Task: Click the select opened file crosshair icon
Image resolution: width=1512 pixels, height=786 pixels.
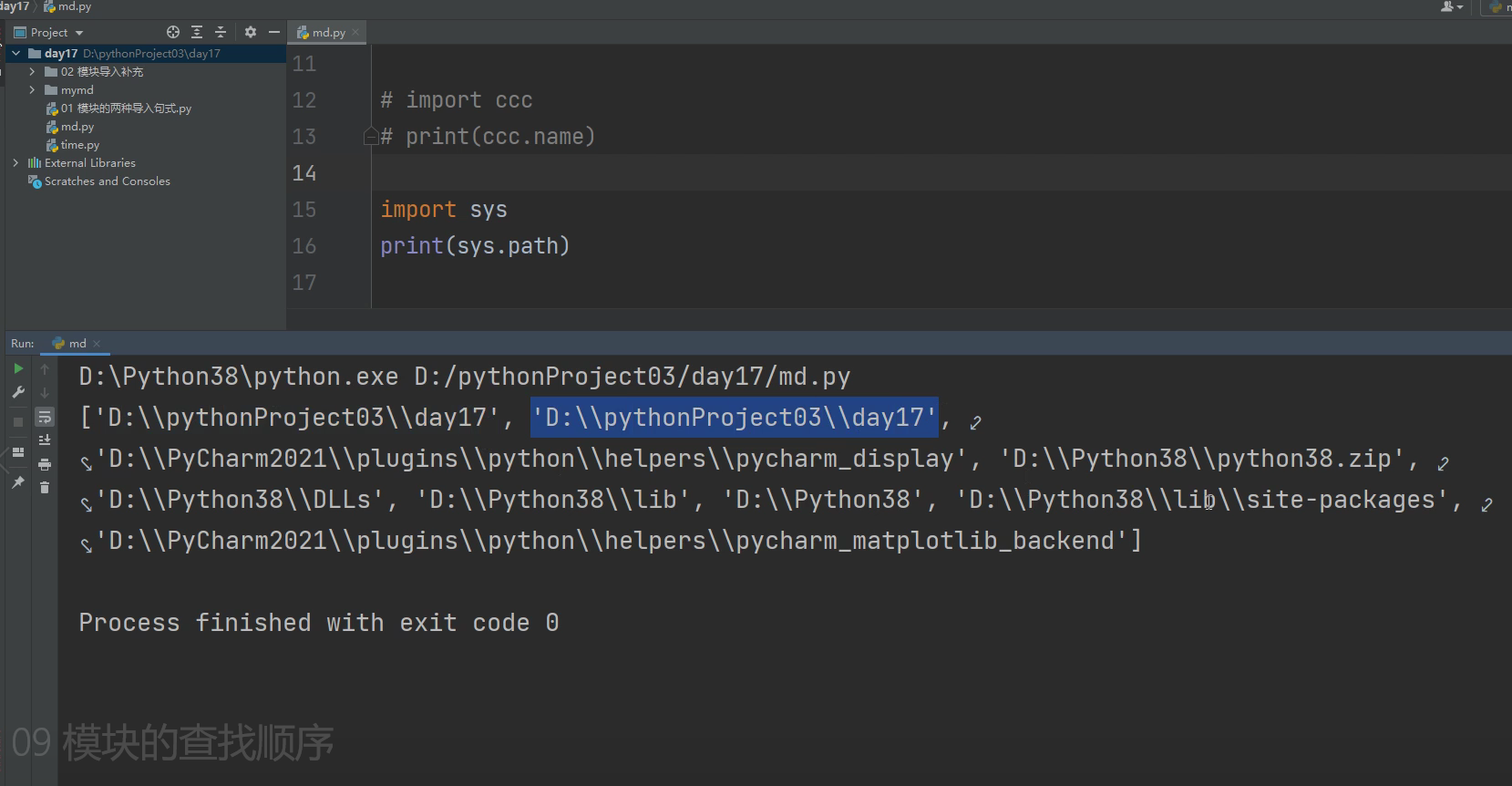Action: 173,32
